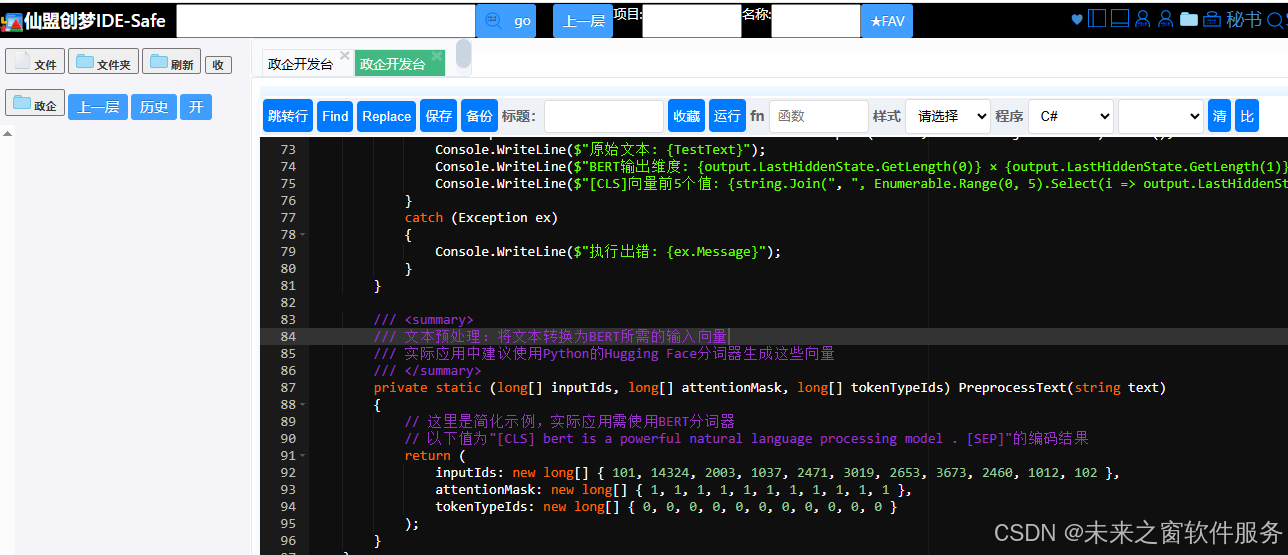The image size is (1288, 555).
Task: Focus the address input next to go
Action: coord(326,21)
